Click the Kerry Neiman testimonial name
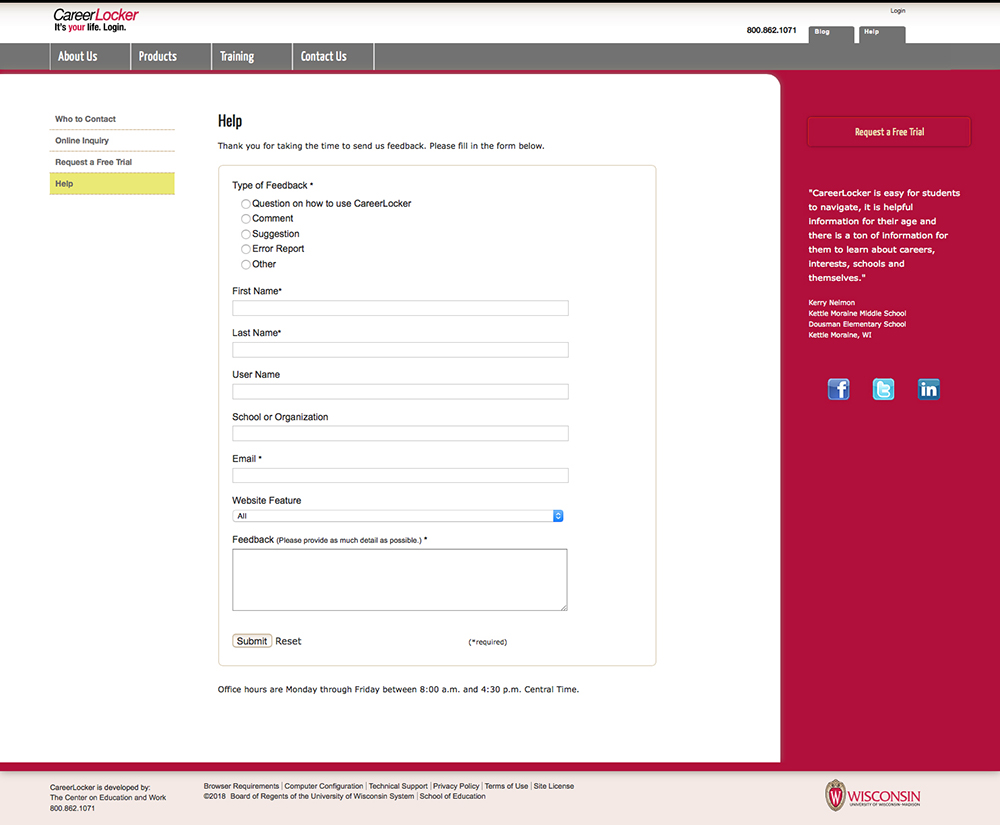 [832, 303]
